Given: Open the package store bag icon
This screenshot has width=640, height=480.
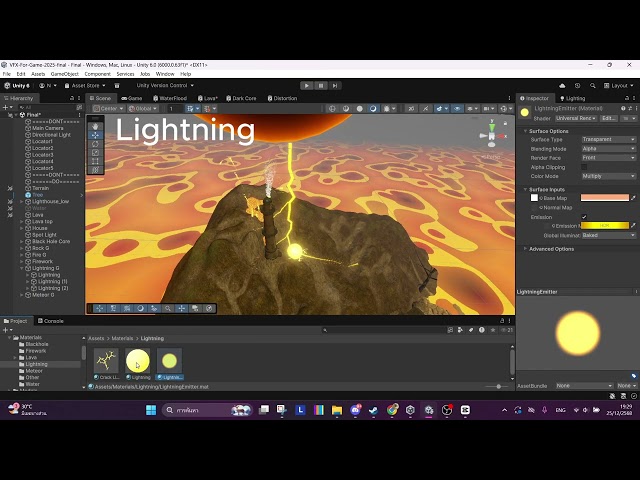Looking at the screenshot, I should pos(117,86).
